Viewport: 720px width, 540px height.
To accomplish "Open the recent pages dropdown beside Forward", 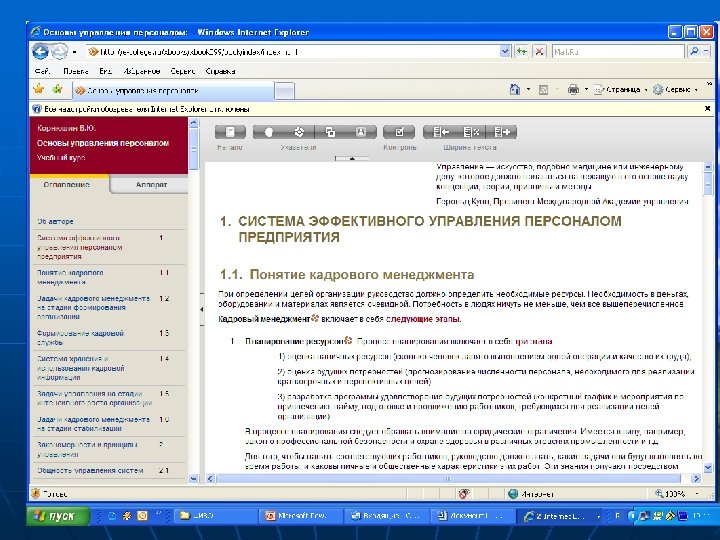I will point(74,52).
